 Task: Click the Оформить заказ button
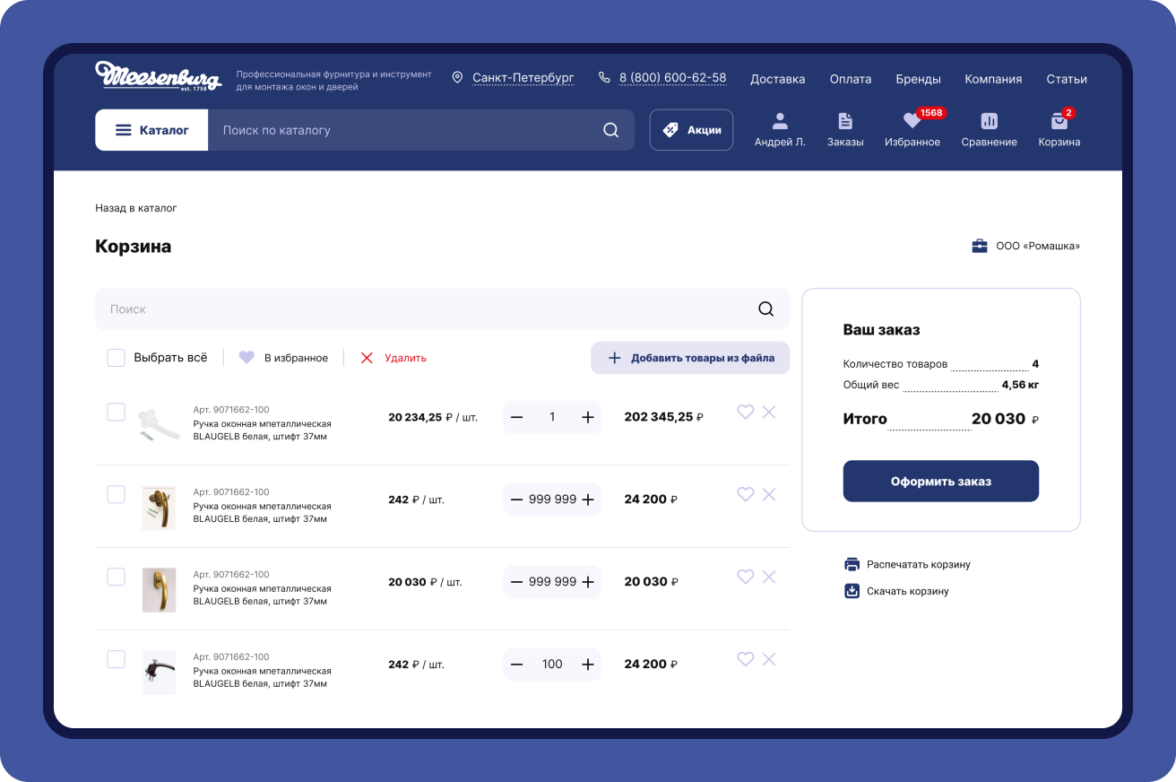click(x=940, y=481)
